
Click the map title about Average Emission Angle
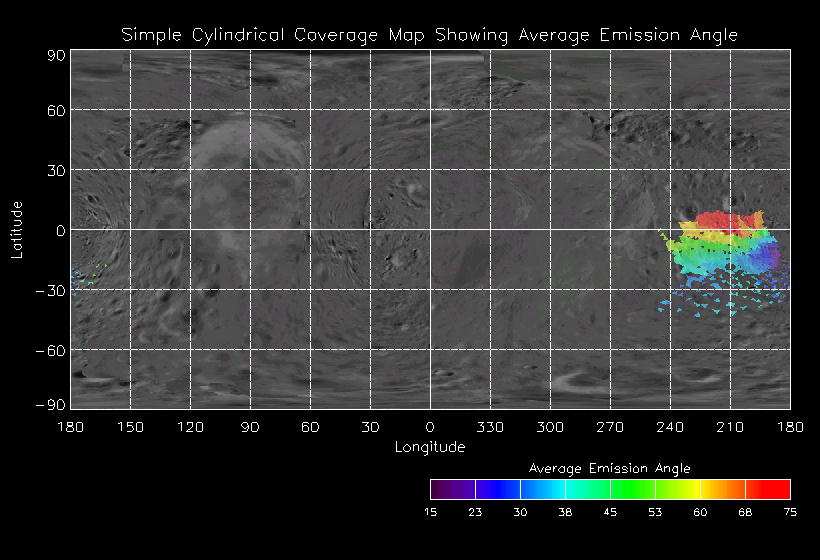[x=430, y=35]
